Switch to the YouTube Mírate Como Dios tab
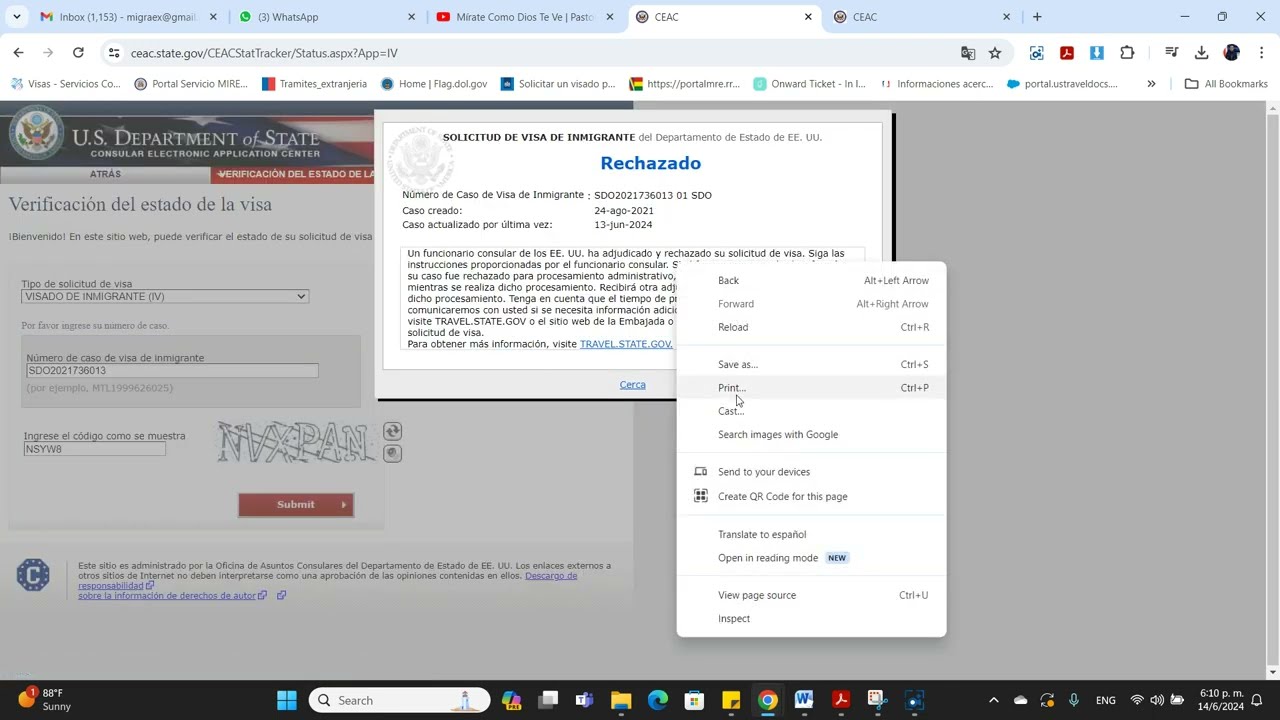 pos(525,17)
